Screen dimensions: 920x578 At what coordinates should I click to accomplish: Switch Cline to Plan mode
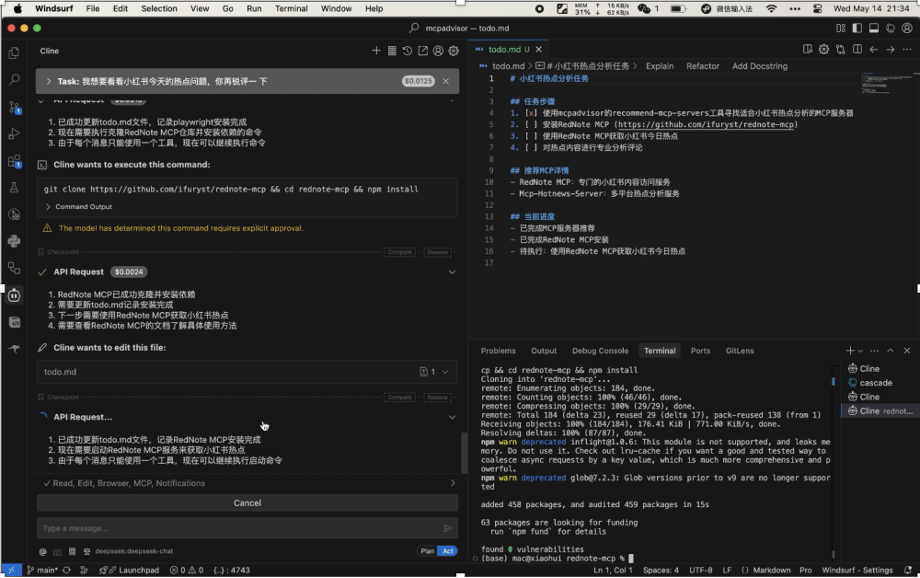[427, 551]
